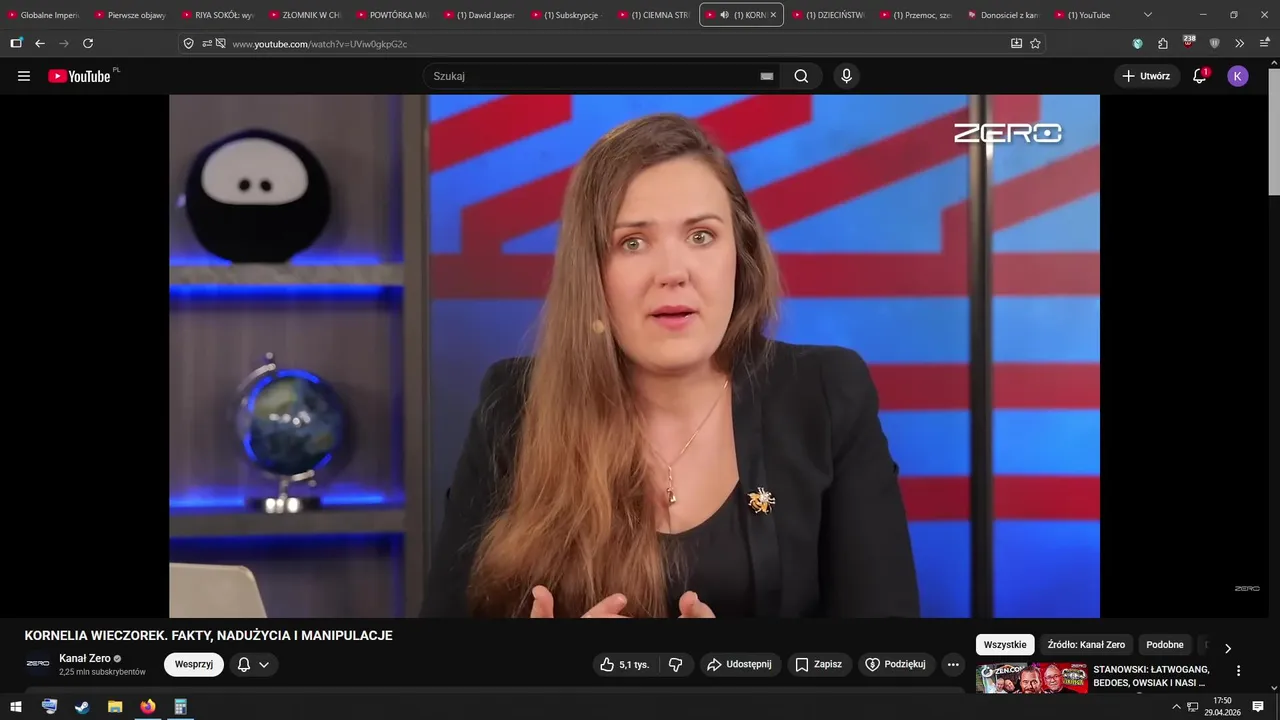Open the notifications bell in header
The width and height of the screenshot is (1280, 720).
pyautogui.click(x=1200, y=76)
